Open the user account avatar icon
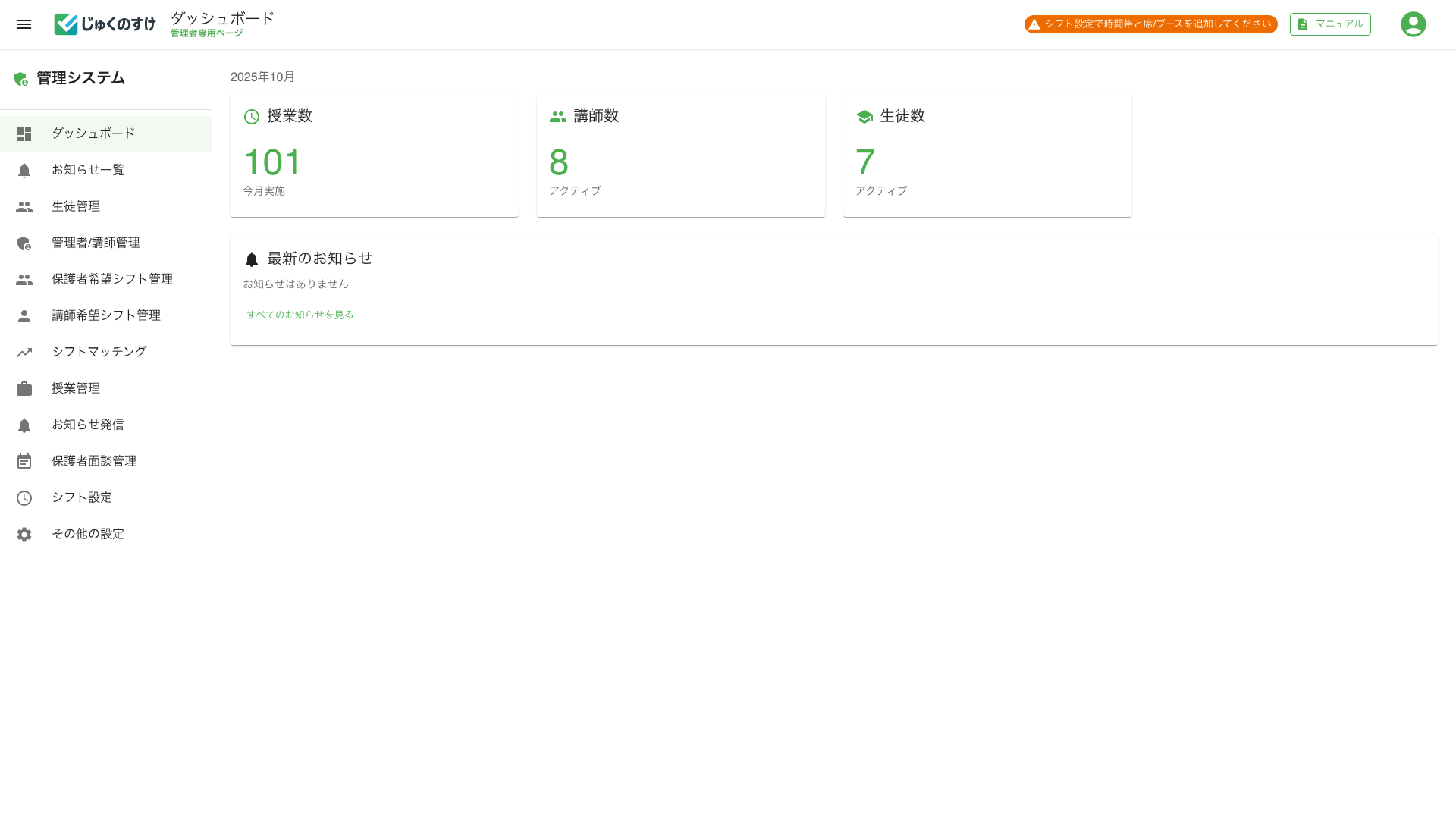 point(1413,24)
